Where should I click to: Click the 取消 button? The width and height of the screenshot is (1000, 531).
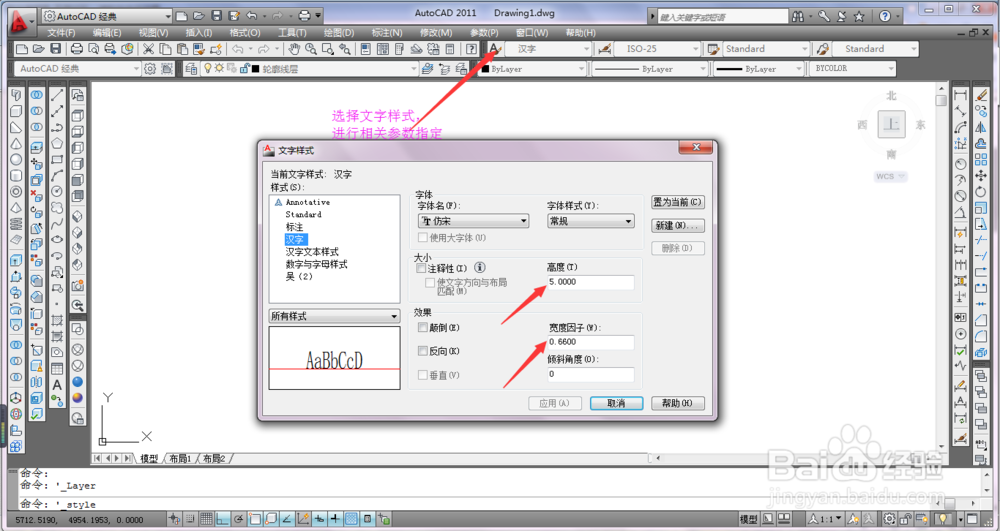[616, 404]
